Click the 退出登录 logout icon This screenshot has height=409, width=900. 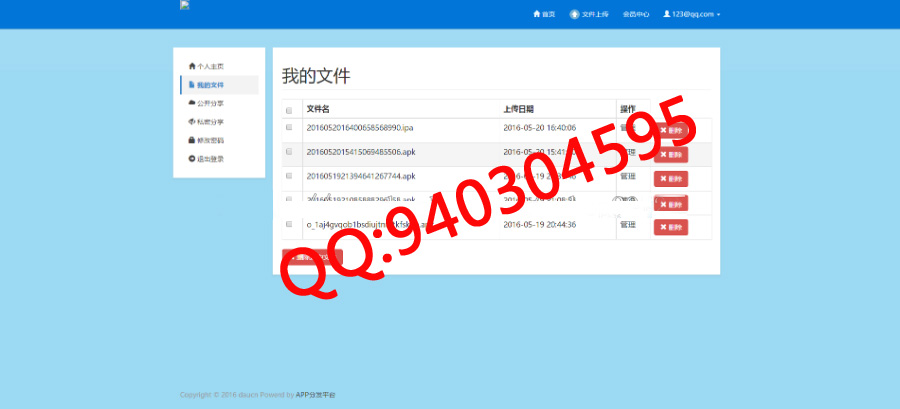point(192,158)
